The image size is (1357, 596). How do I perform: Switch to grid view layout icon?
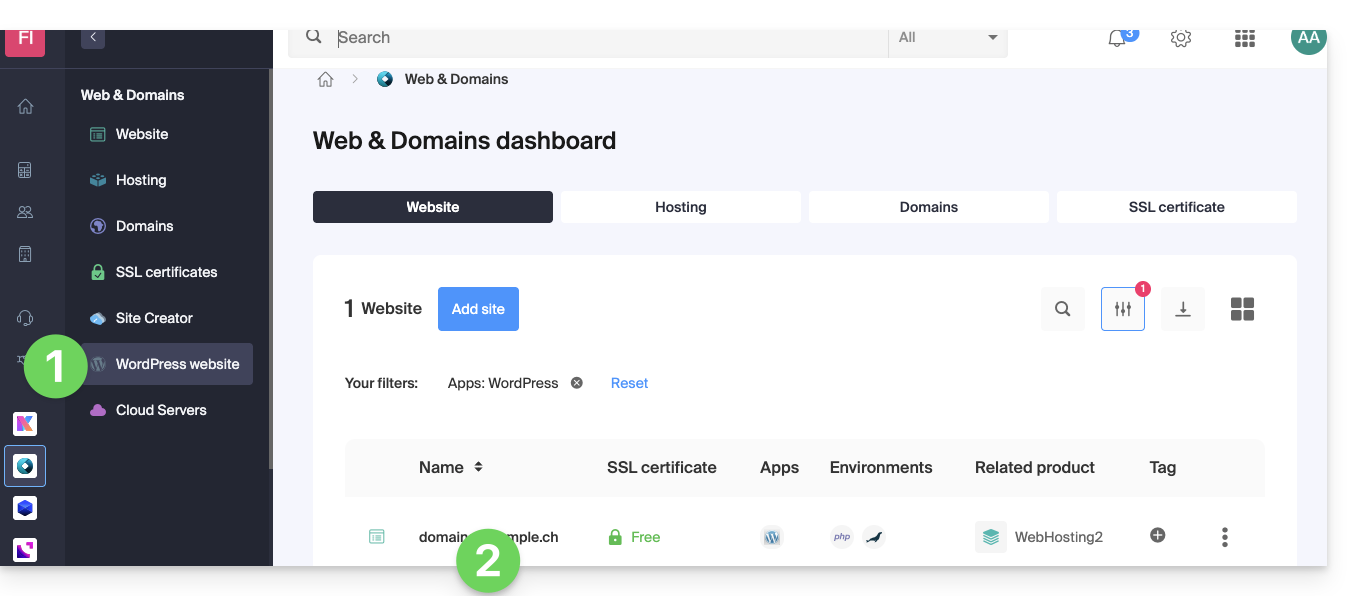tap(1242, 309)
